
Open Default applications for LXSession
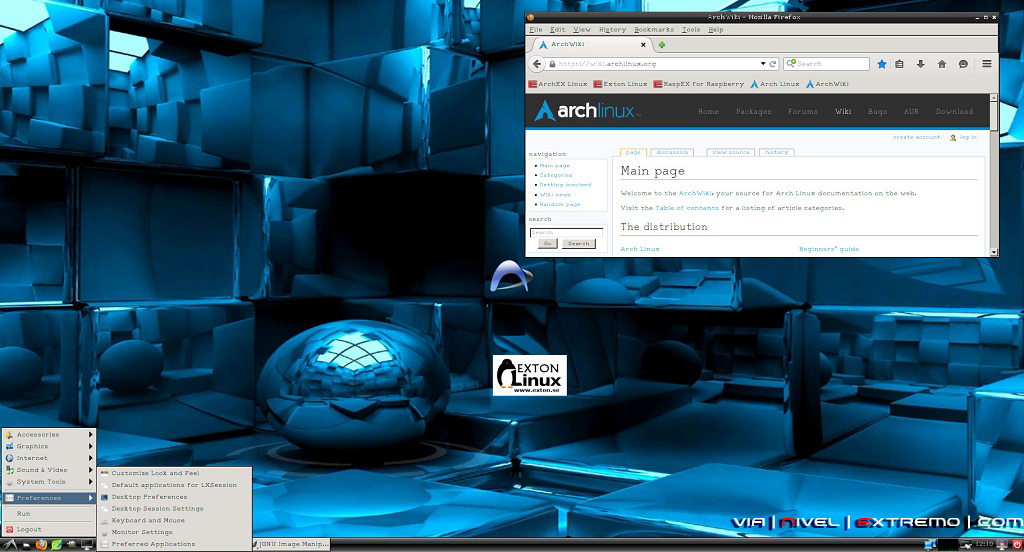(174, 485)
